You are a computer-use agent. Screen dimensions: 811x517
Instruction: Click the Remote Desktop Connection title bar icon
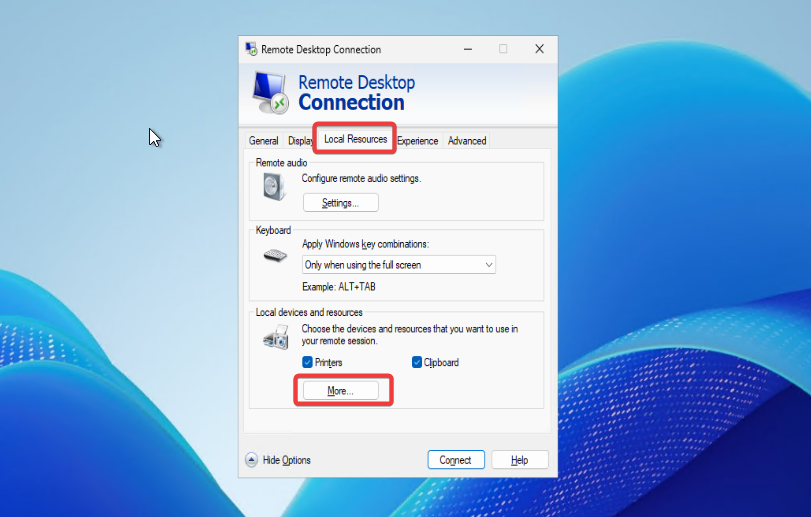(251, 49)
